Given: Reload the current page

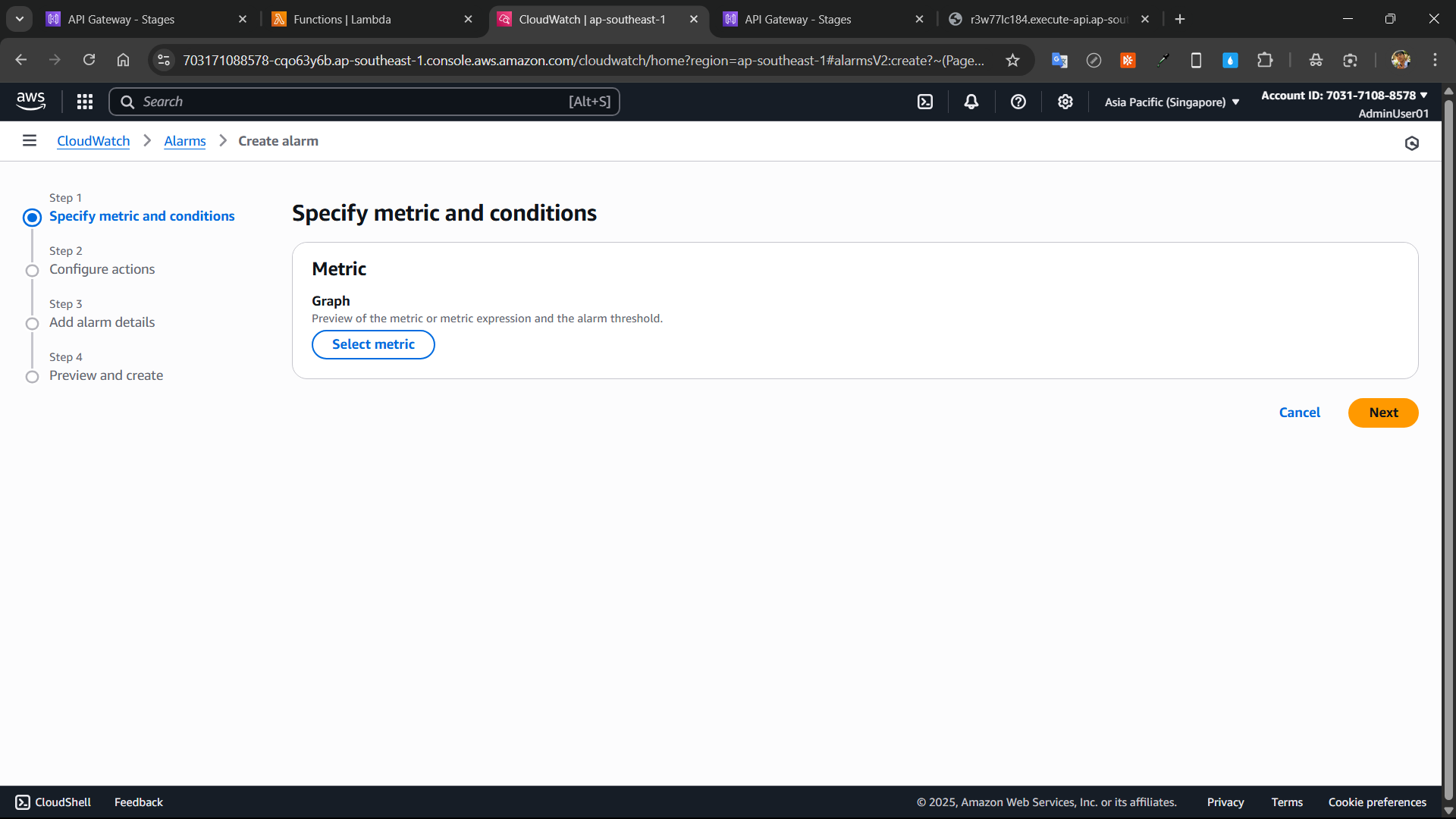Looking at the screenshot, I should 89,60.
